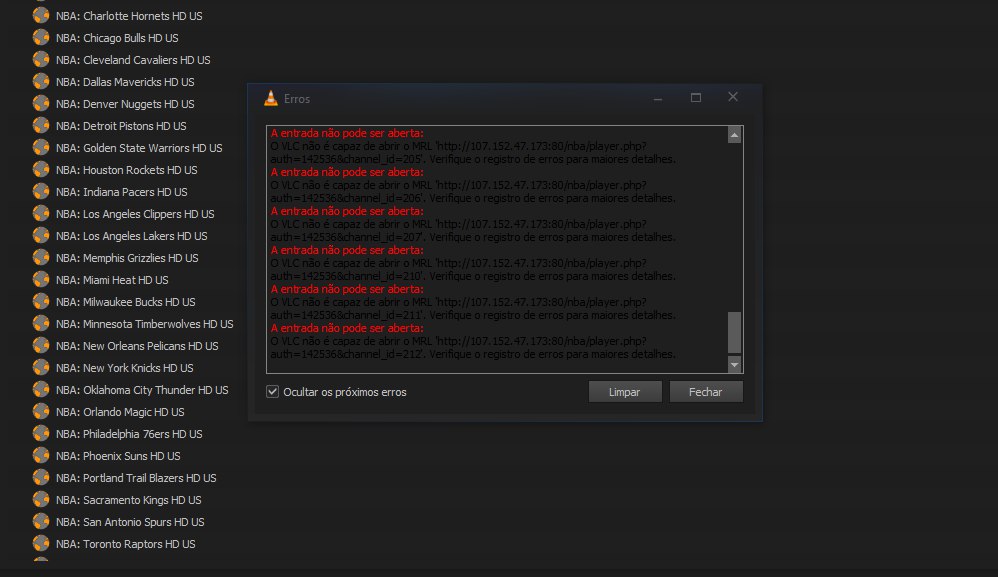Click the globe icon beside Cleveland Cavaliers

point(41,59)
